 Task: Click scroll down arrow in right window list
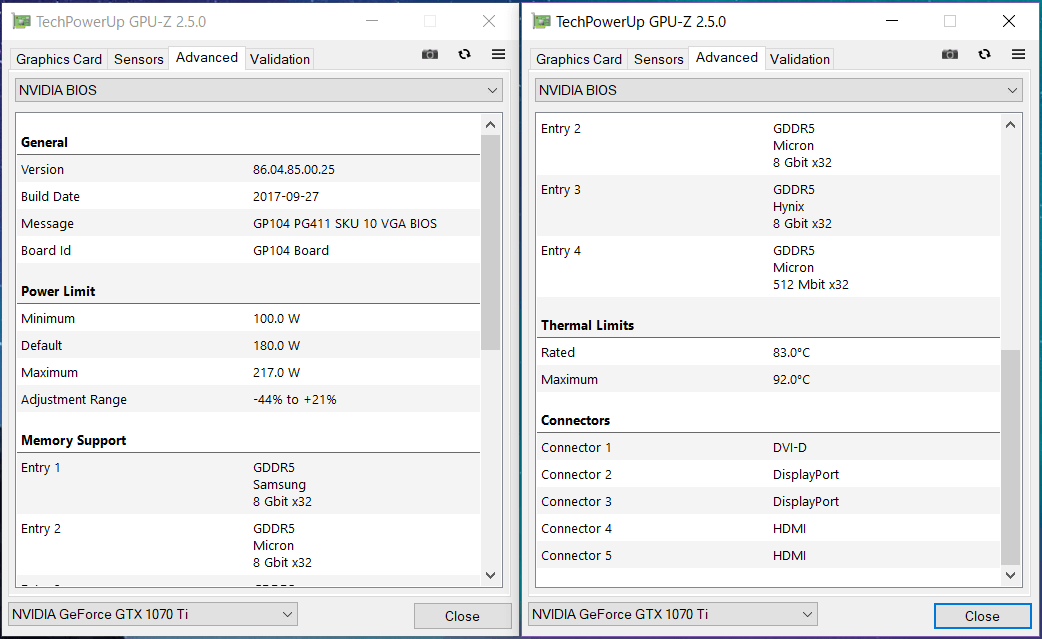(x=1010, y=575)
